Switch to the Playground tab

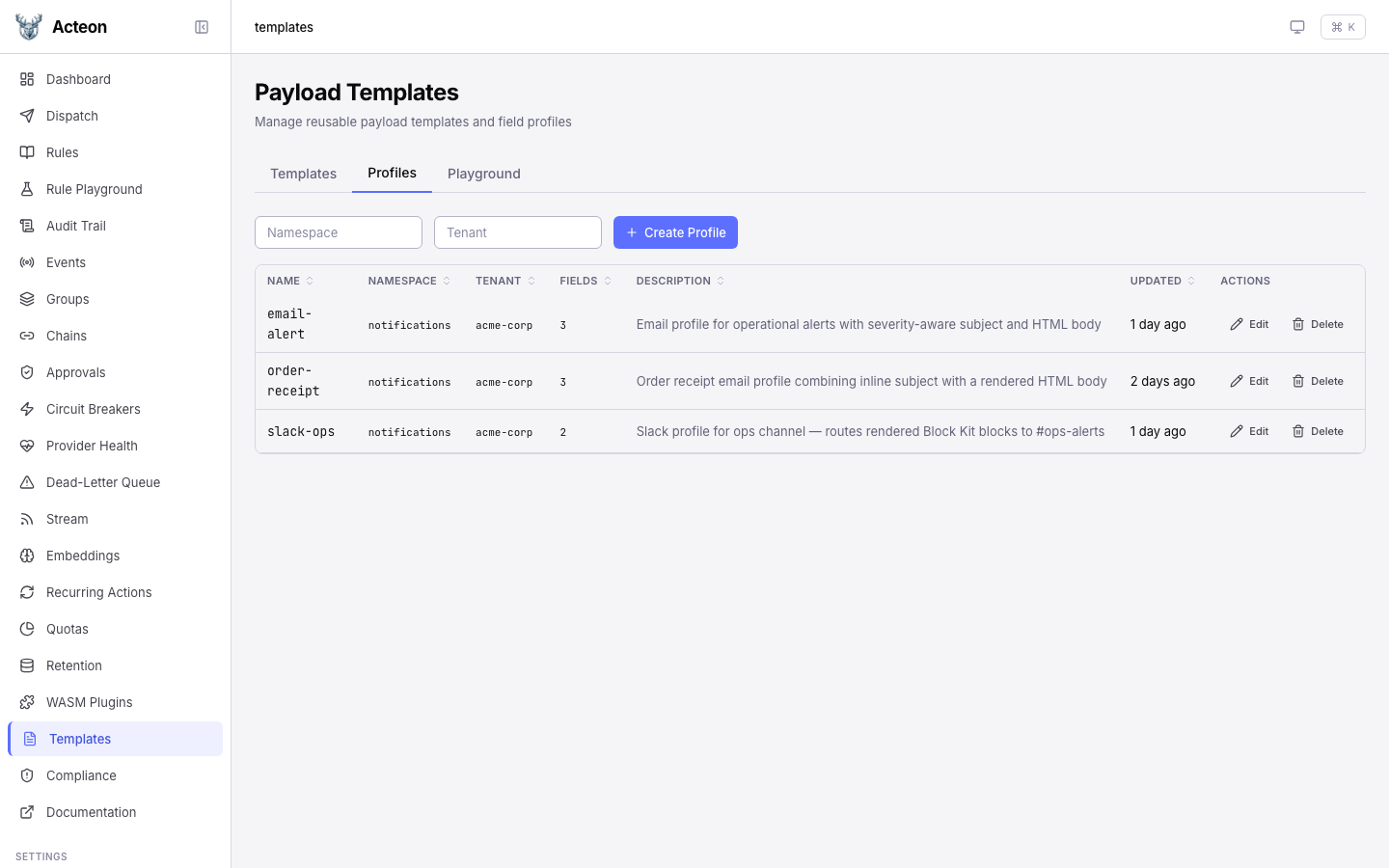[x=483, y=174]
